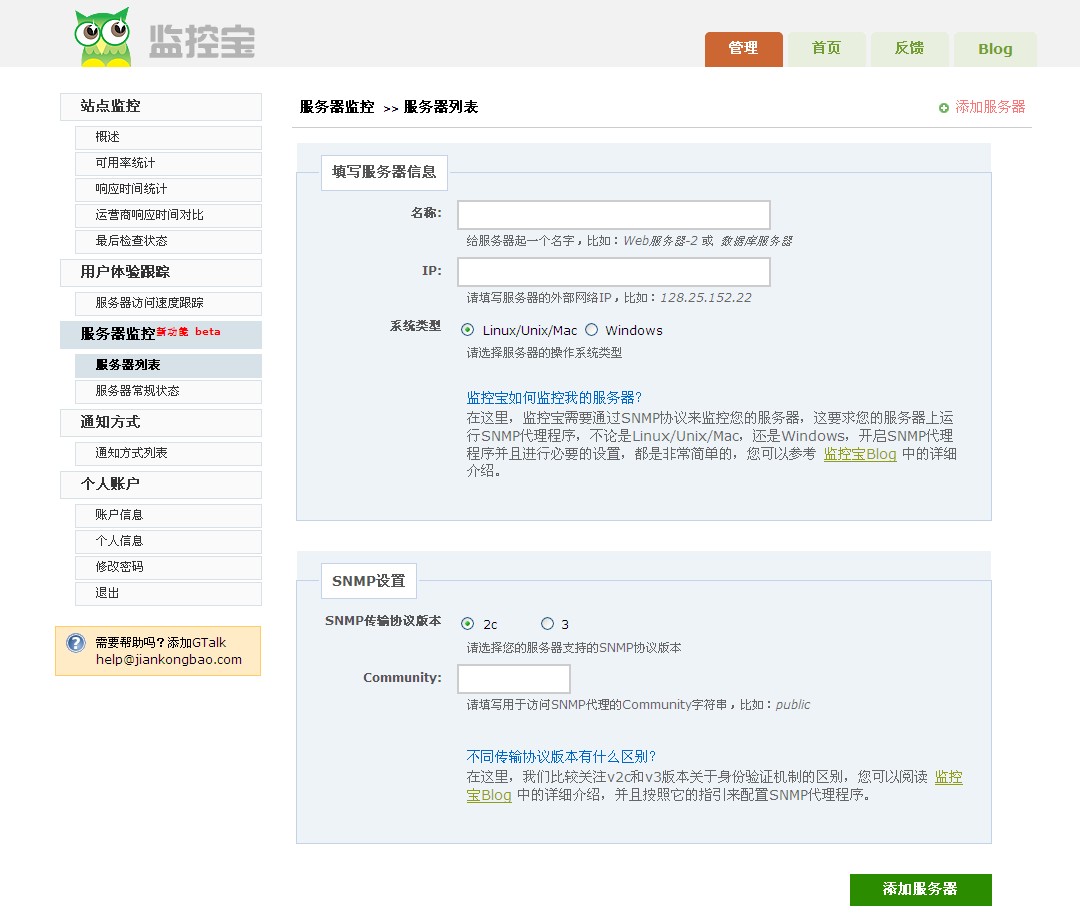This screenshot has width=1080, height=914.
Task: Open 可用率统计 in the sidebar
Action: pyautogui.click(x=168, y=163)
